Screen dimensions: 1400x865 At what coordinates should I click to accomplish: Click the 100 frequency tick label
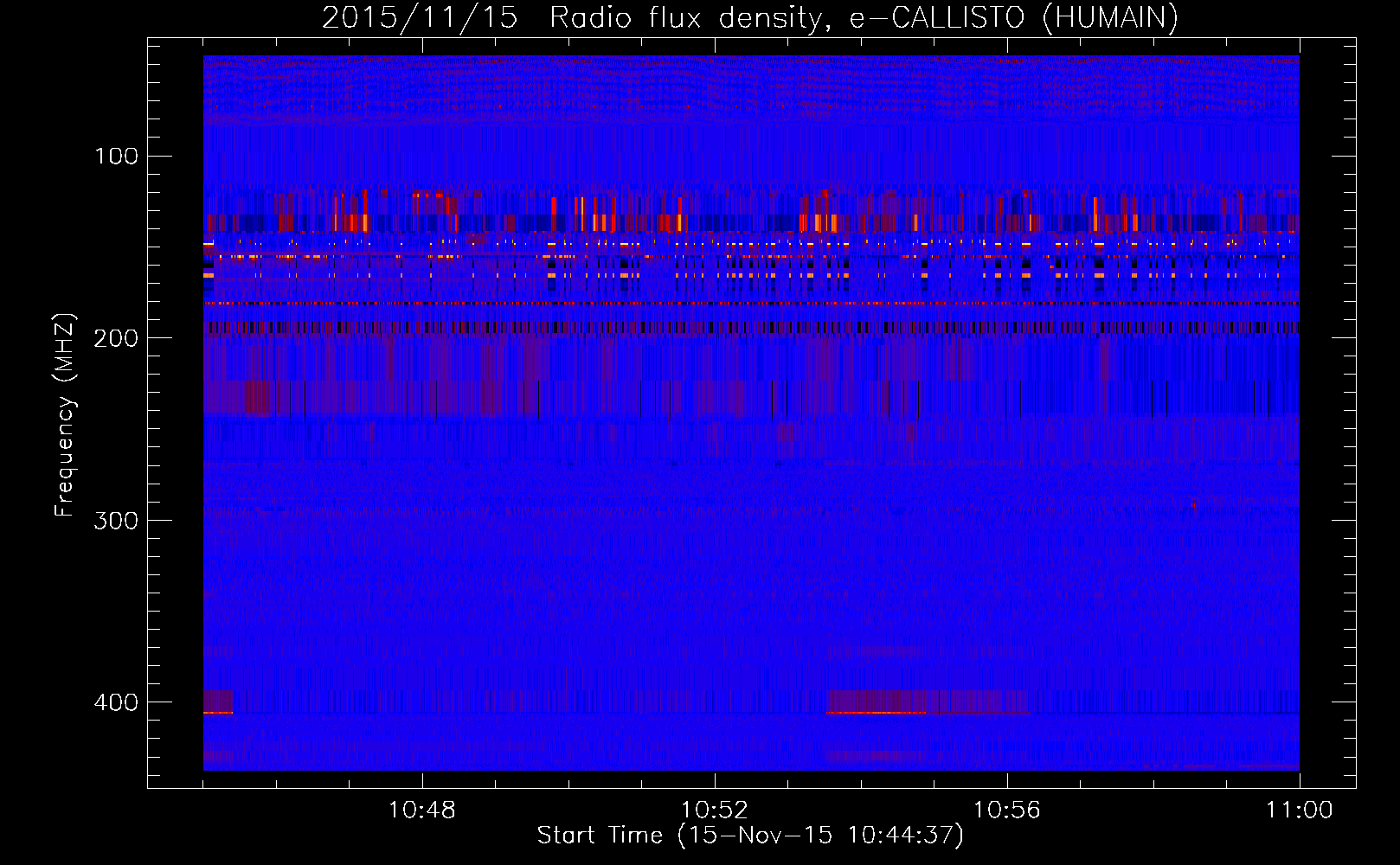pyautogui.click(x=117, y=157)
